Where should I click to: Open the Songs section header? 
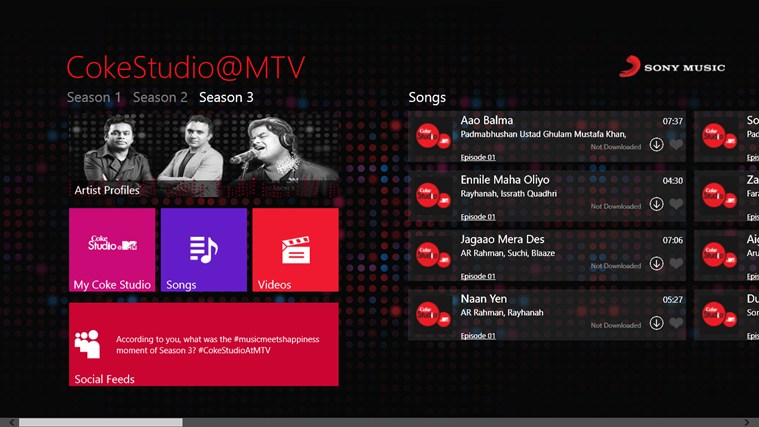pyautogui.click(x=427, y=97)
